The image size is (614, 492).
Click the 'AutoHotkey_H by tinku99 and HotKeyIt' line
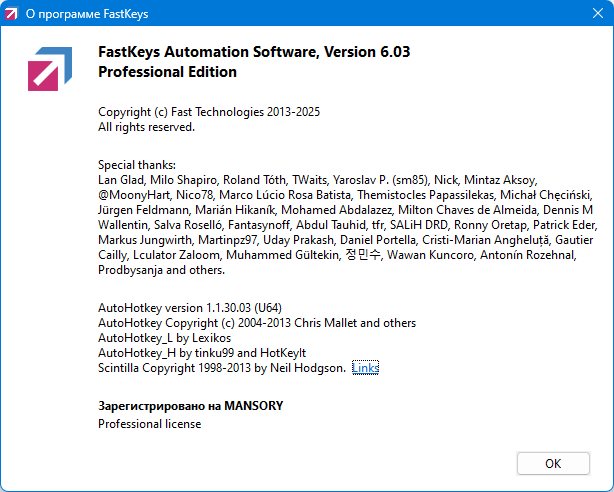202,353
